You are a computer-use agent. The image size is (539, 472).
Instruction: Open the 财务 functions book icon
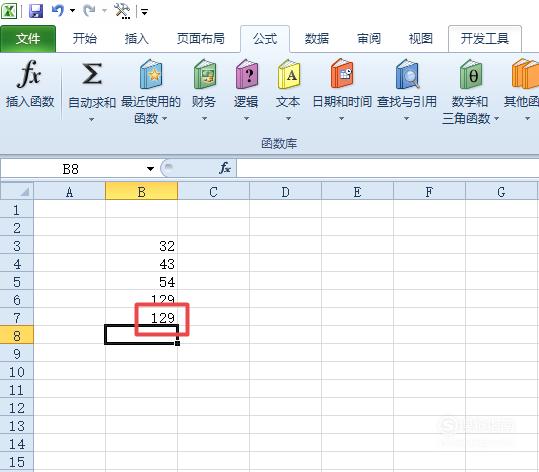coord(204,74)
